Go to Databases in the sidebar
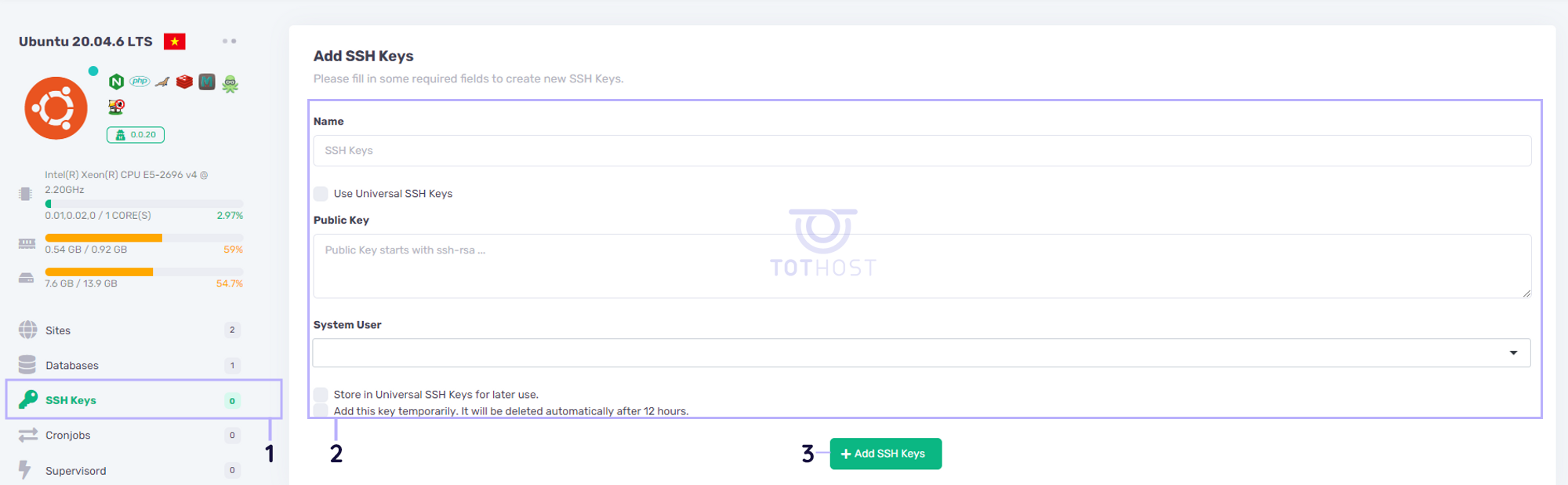Viewport: 1568px width, 485px height. click(72, 366)
